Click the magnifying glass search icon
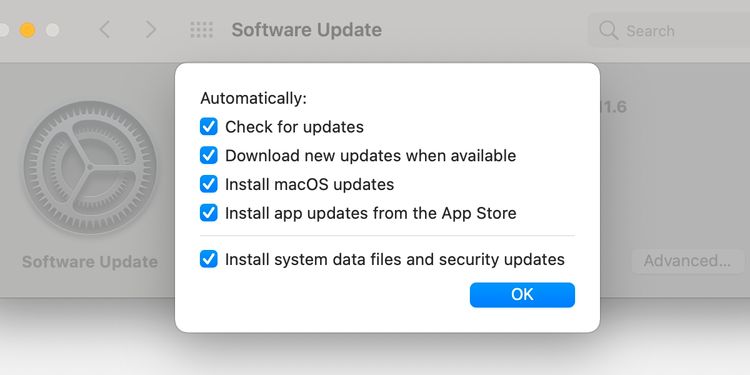Screen dimensions: 750x375 pos(608,30)
